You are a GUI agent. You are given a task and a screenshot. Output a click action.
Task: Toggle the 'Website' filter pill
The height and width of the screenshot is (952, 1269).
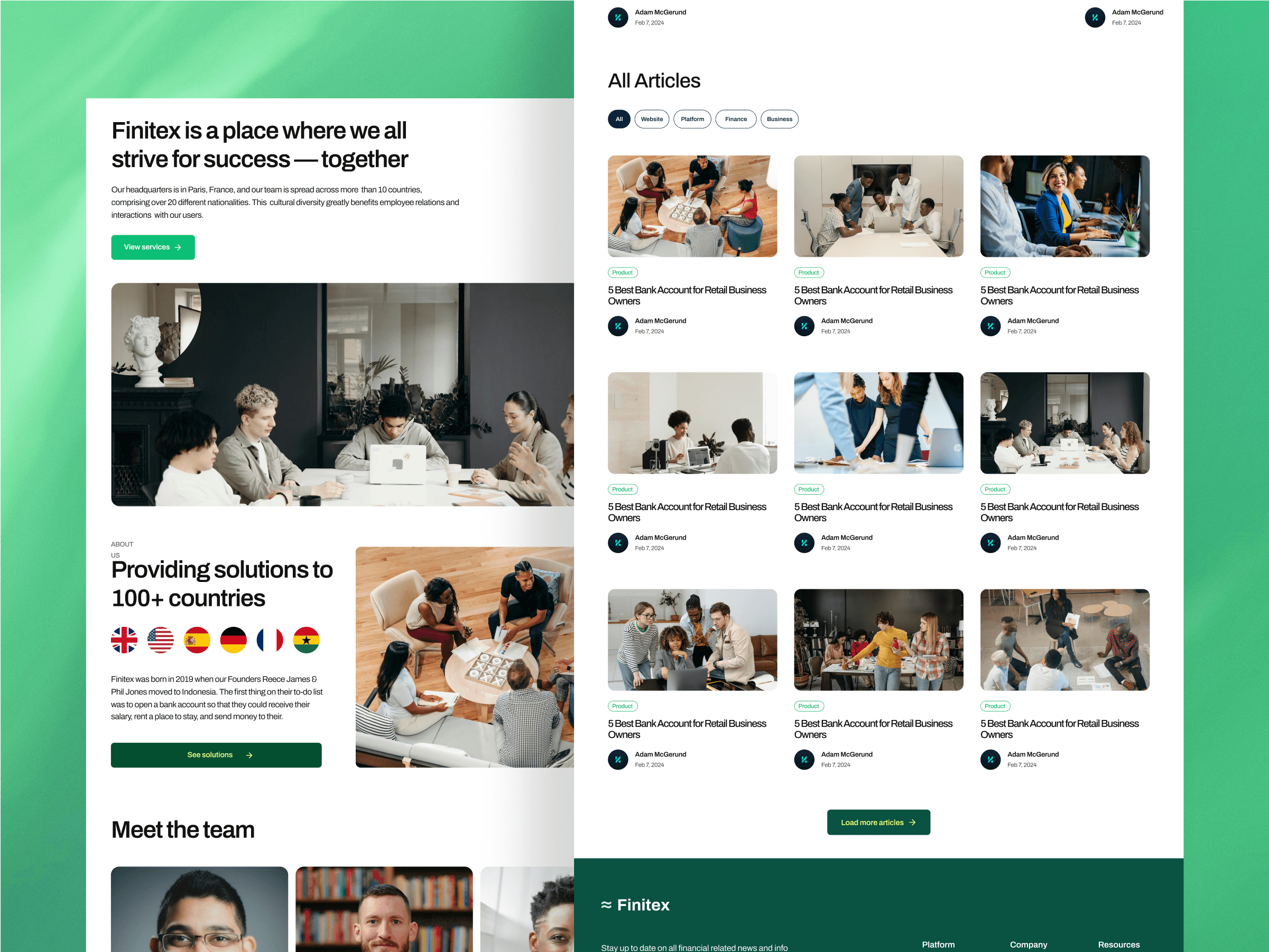point(651,119)
